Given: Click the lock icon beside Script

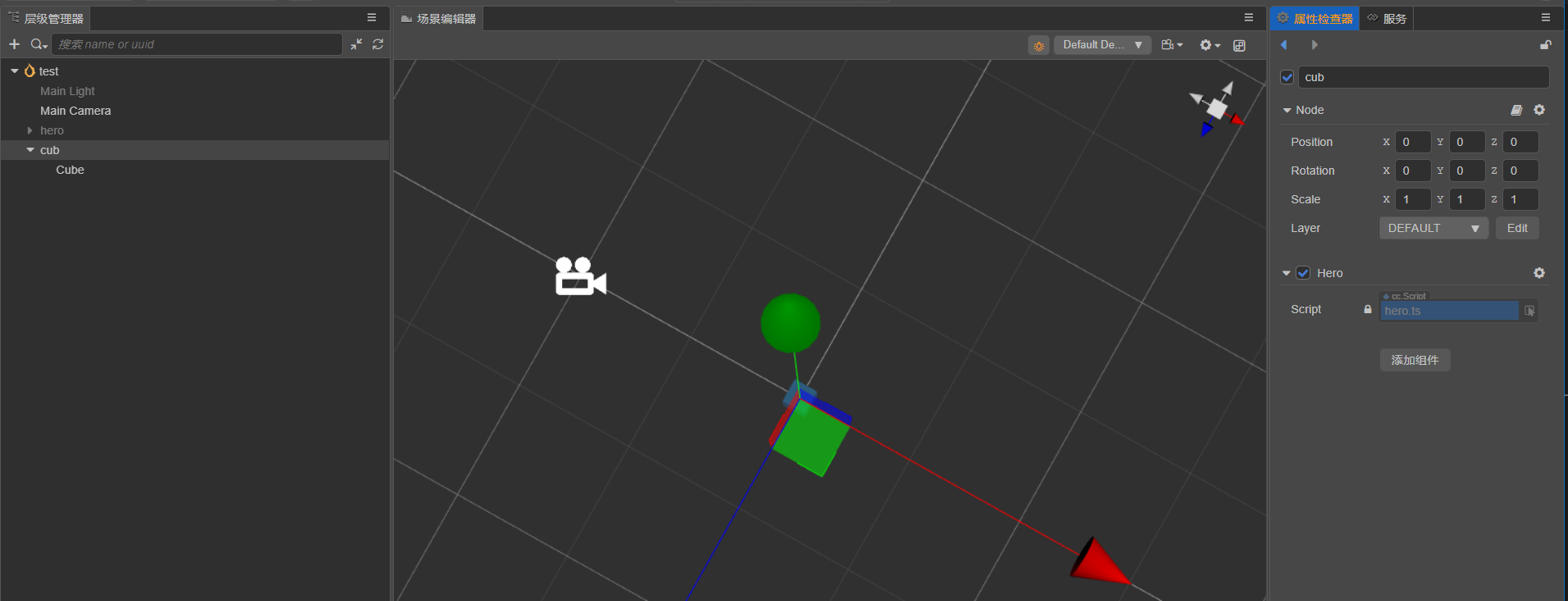Looking at the screenshot, I should point(1368,309).
